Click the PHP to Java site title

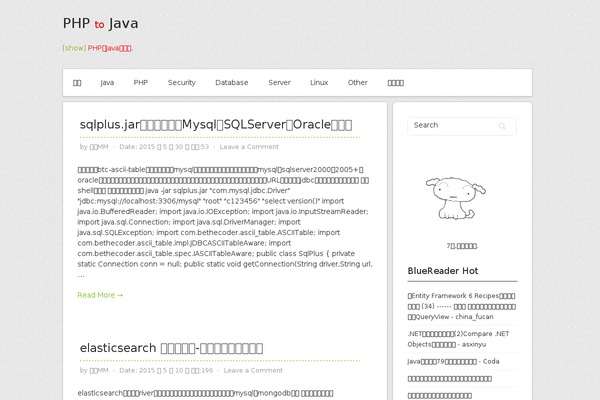point(100,23)
